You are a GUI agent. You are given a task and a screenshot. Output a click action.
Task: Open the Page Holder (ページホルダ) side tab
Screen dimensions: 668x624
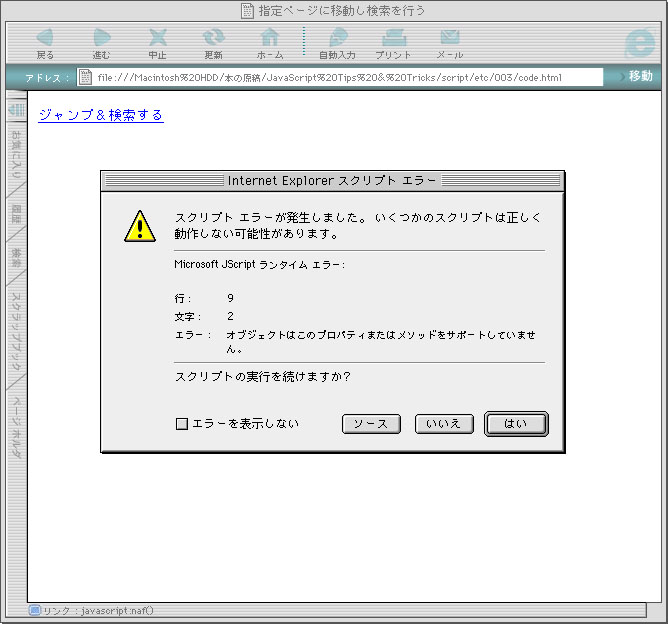coord(16,427)
